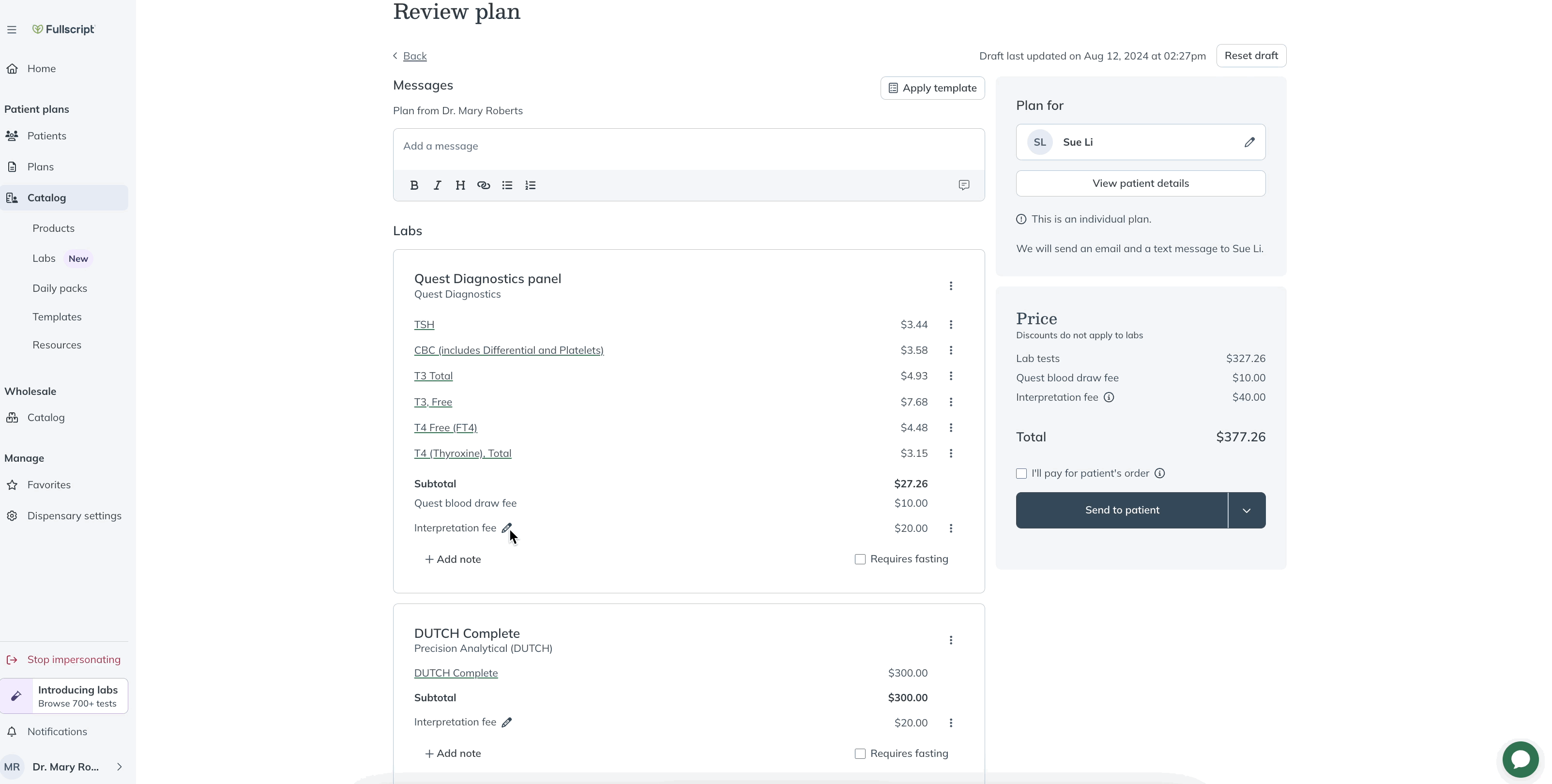This screenshot has width=1552, height=784.
Task: Edit patient Sue Li pencil icon
Action: [x=1249, y=142]
